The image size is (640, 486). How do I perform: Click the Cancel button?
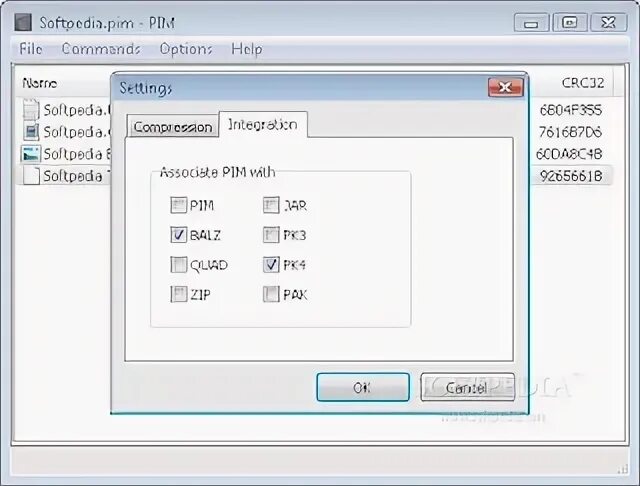click(467, 387)
